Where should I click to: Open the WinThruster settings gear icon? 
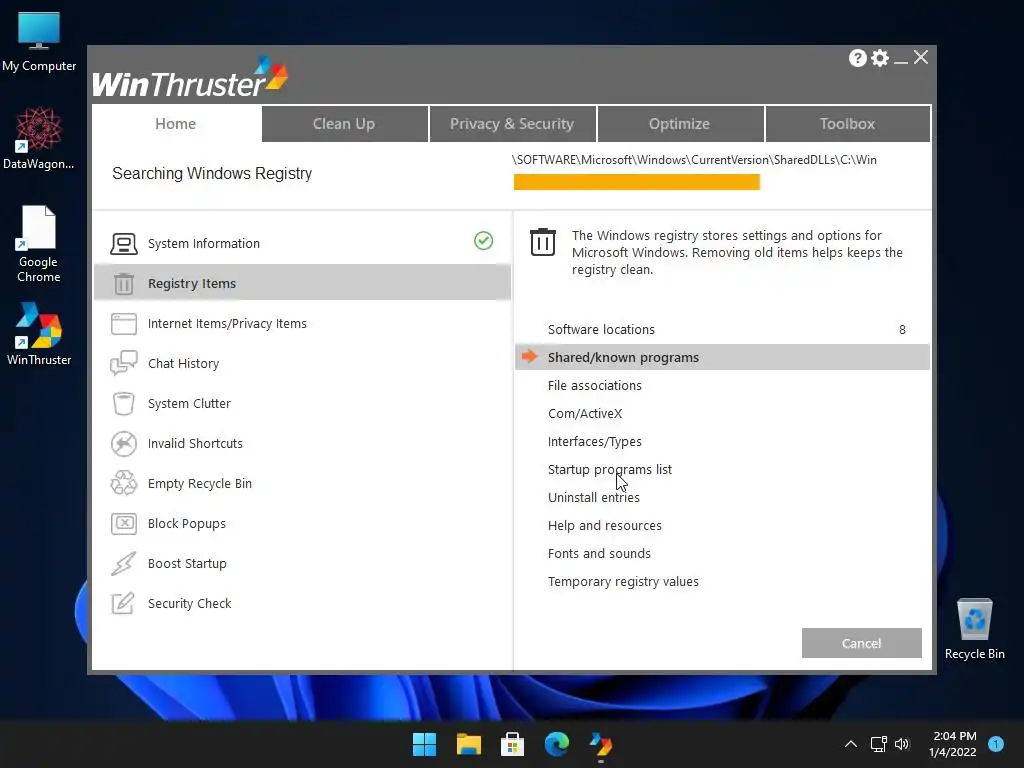click(880, 58)
